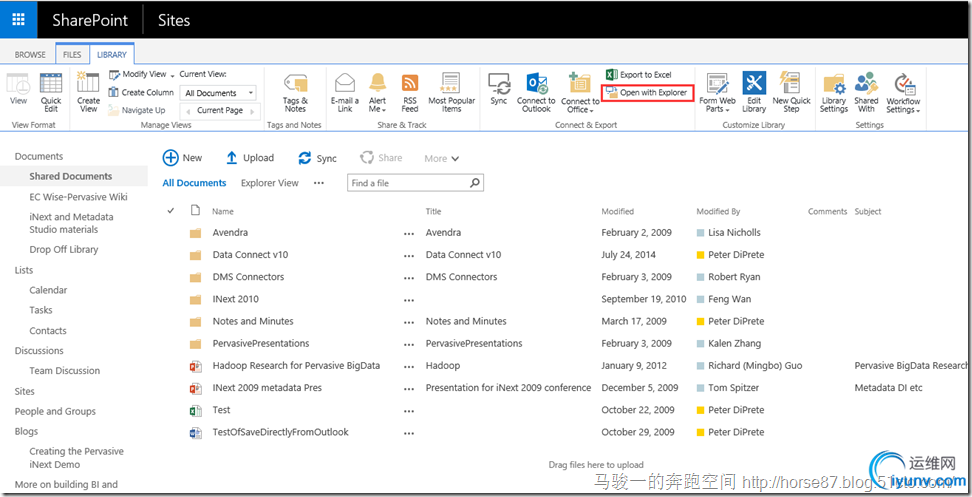
Task: Expand the More menu in the command bar
Action: tap(441, 159)
